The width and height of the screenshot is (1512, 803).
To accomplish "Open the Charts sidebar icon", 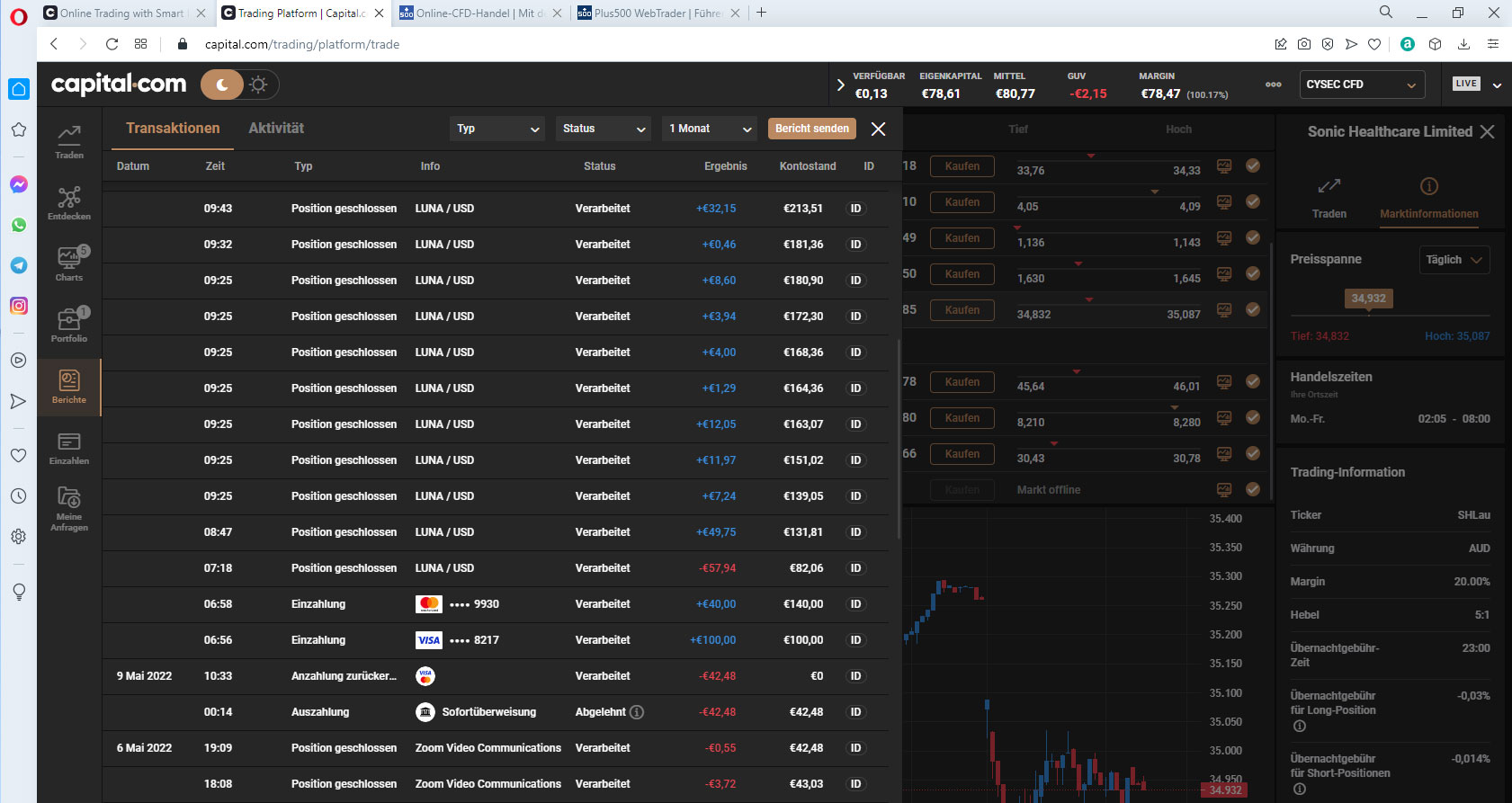I will click(69, 263).
